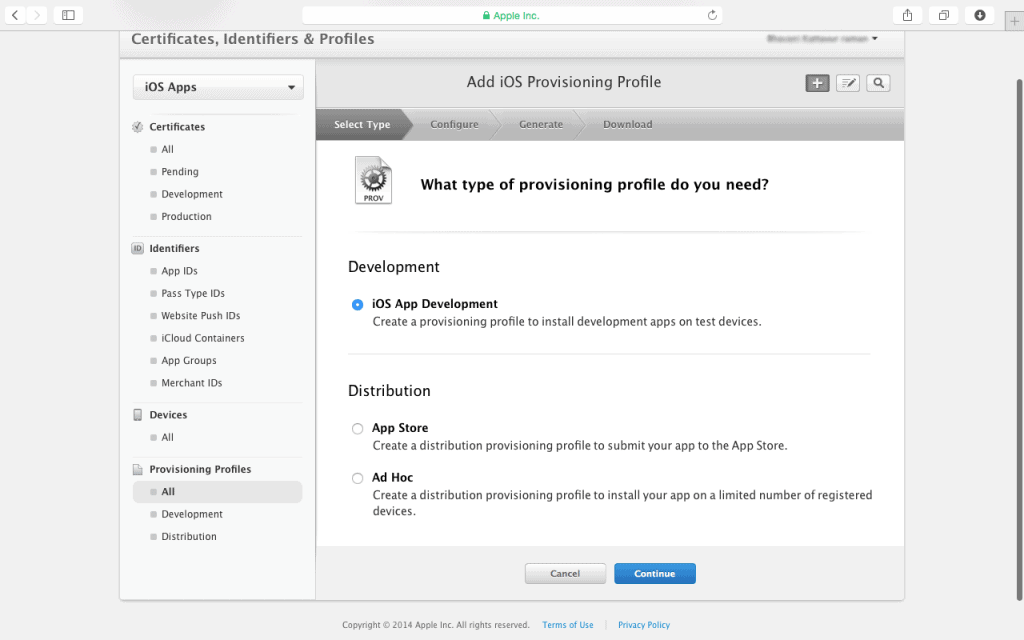Click the page vertical scrollbar
This screenshot has width=1024, height=640.
point(1019,340)
